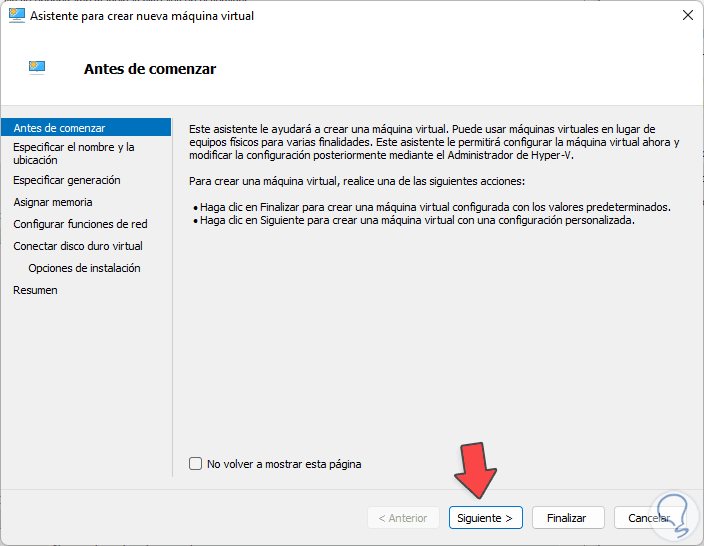Select 'Antes de comenzar' step
The height and width of the screenshot is (546, 704).
click(x=59, y=128)
